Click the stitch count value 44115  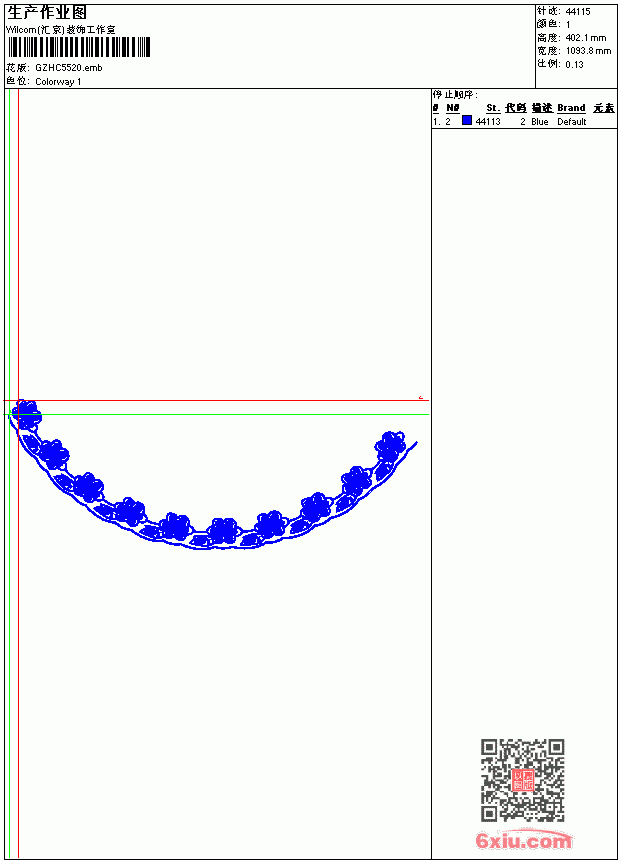(578, 12)
